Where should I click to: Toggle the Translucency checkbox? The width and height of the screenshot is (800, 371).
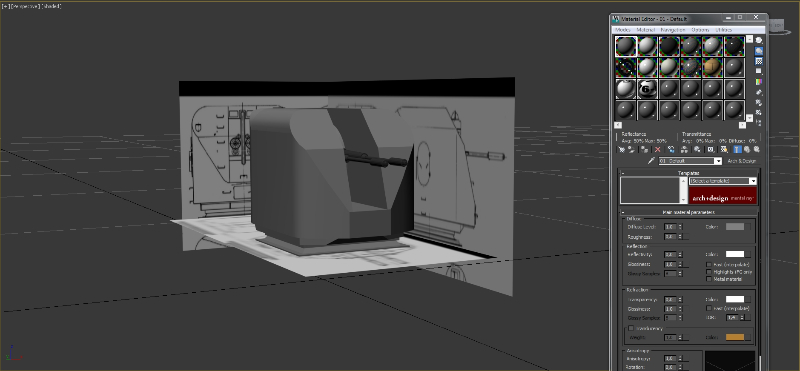point(631,328)
